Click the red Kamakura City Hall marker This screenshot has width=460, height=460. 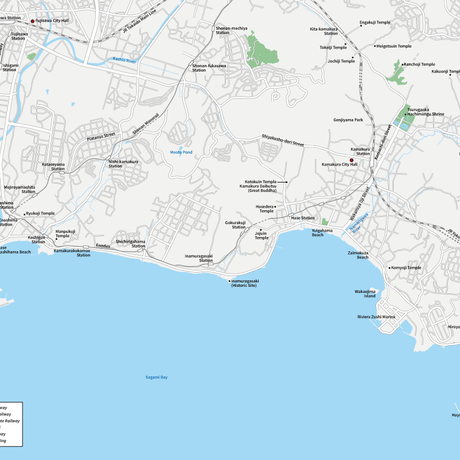pyautogui.click(x=351, y=160)
